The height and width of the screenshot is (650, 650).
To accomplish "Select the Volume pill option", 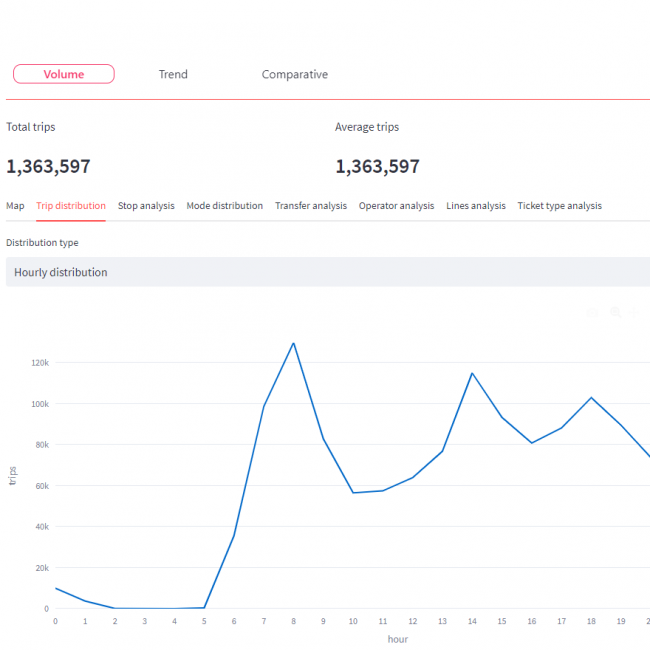I will 64,74.
